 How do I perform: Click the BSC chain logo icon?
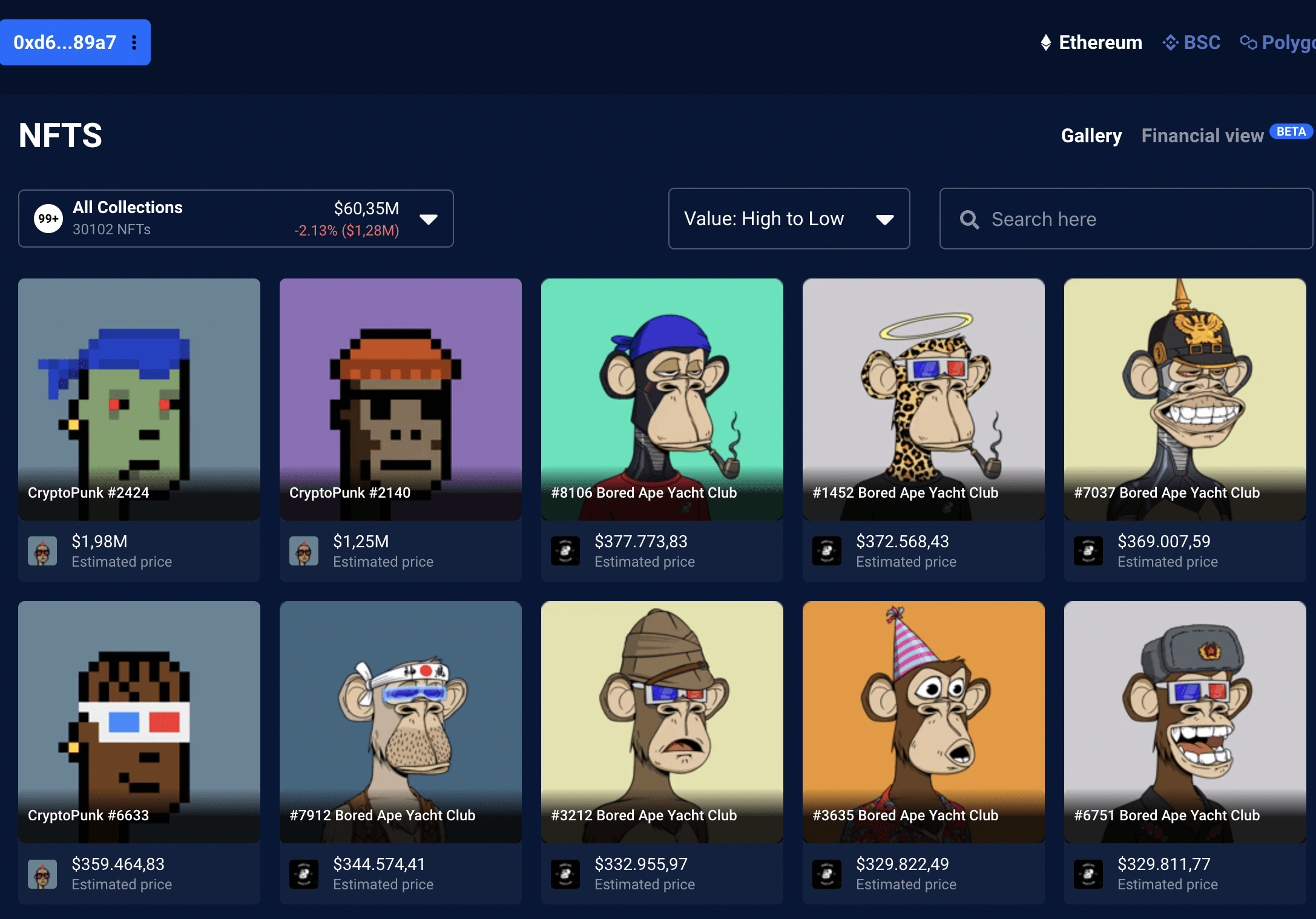point(1171,42)
